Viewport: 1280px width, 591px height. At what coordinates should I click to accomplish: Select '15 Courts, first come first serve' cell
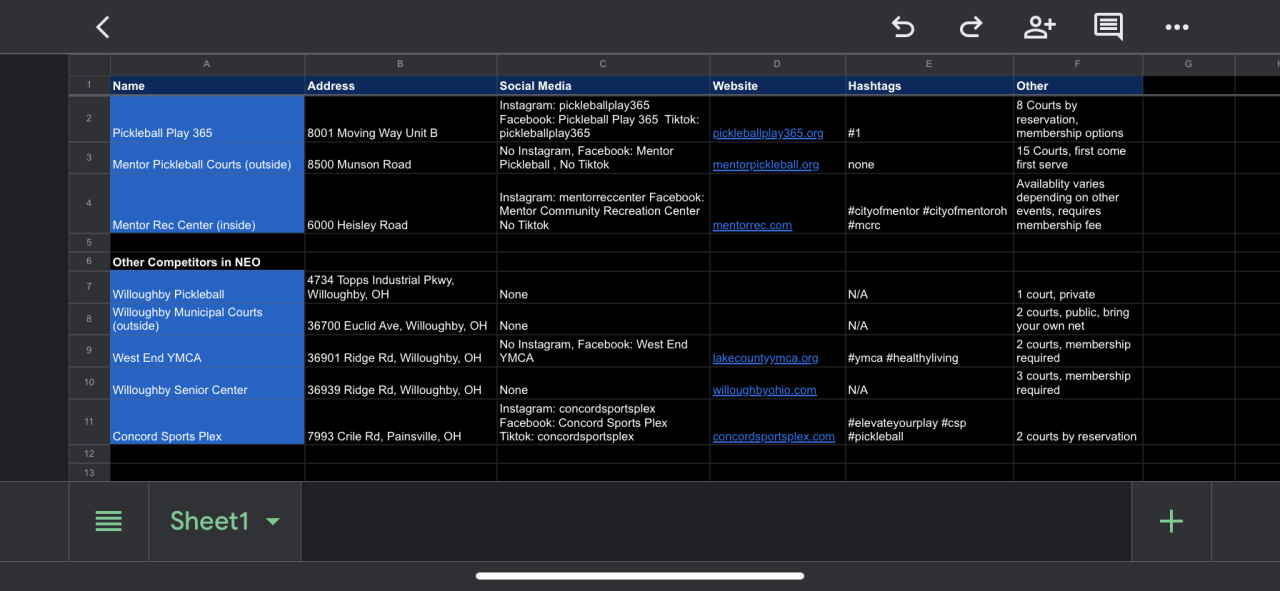point(1078,158)
